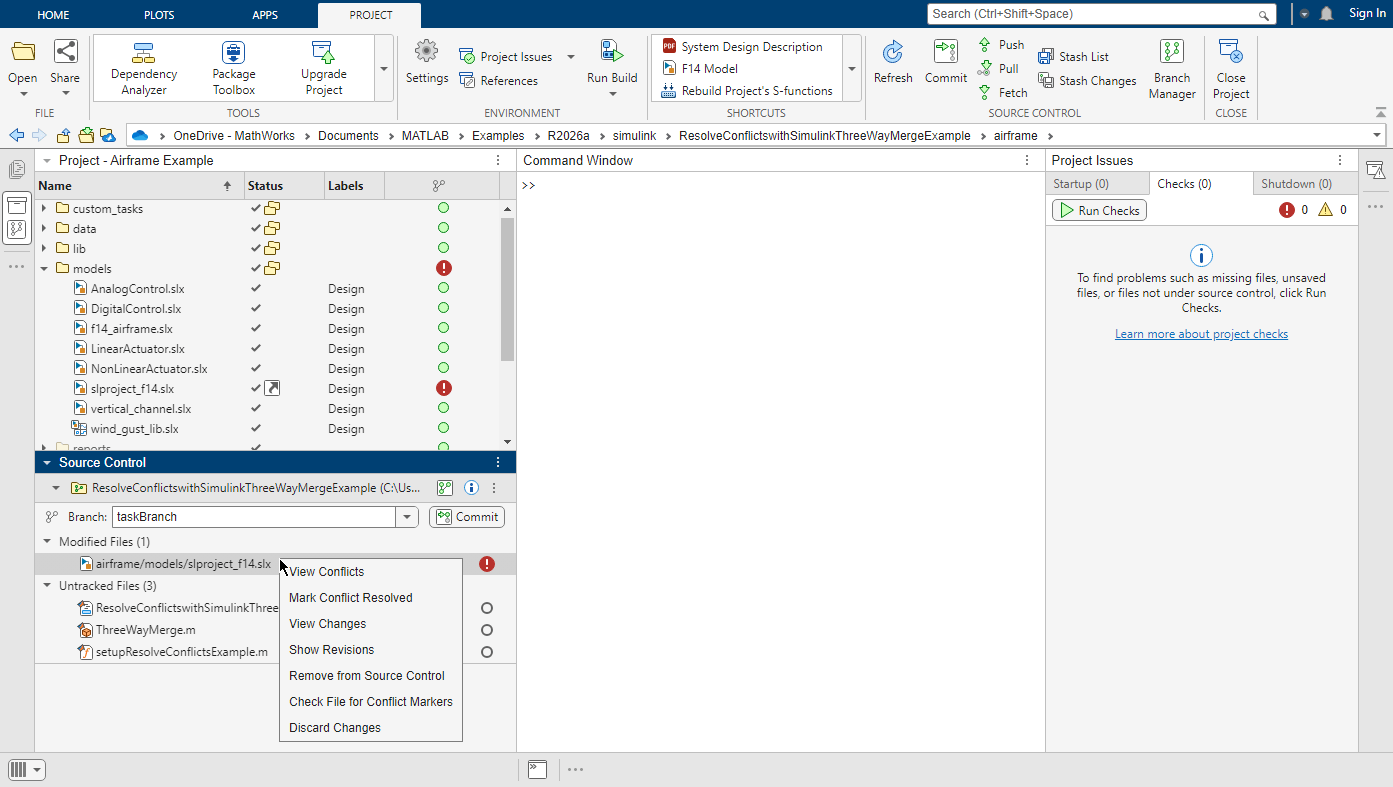
Task: Open the F14 Model shortcut
Action: pos(700,69)
